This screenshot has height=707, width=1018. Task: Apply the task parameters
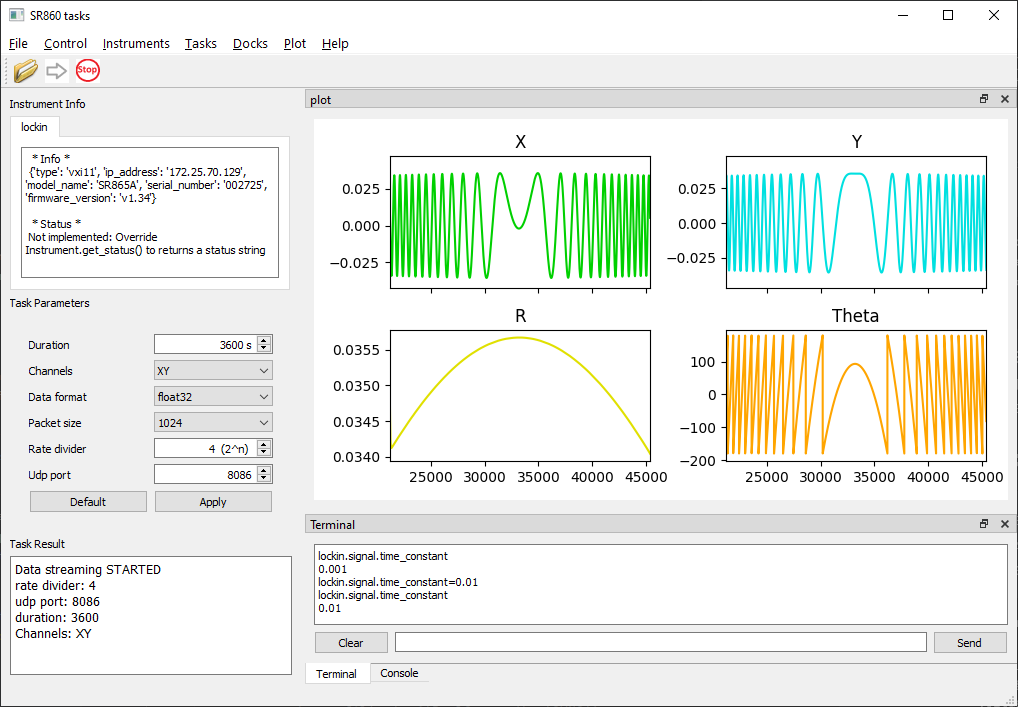tap(213, 501)
